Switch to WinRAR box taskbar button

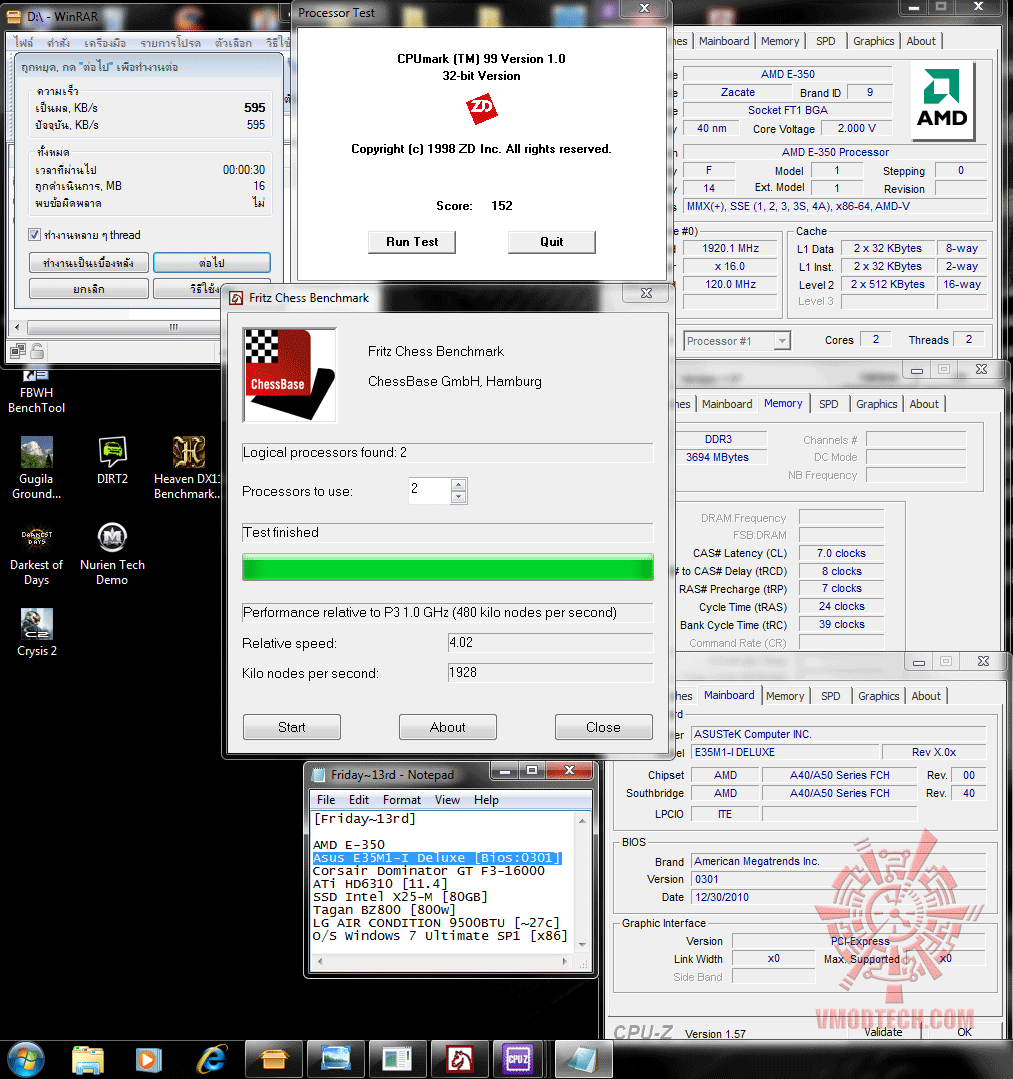273,1060
